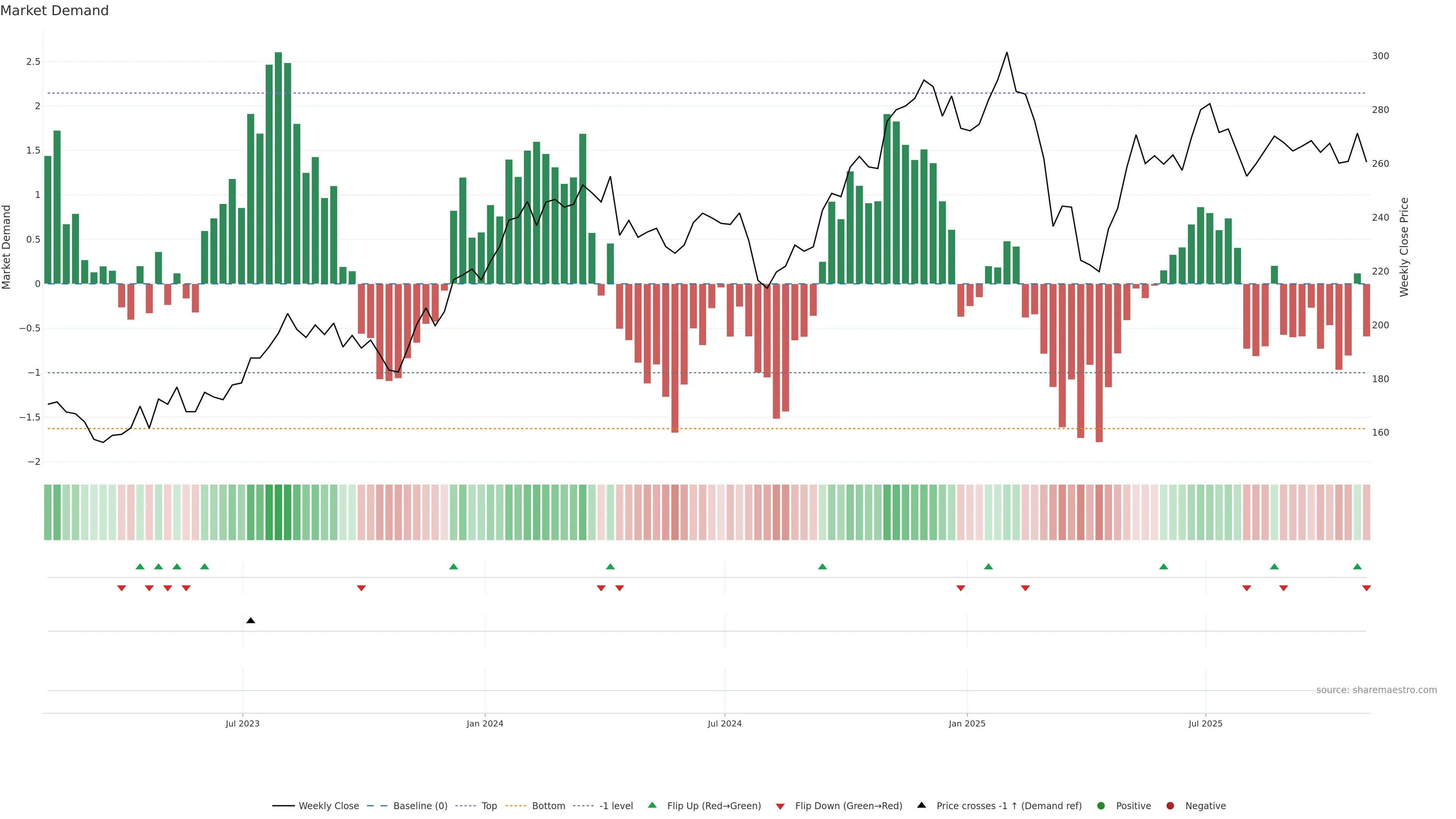1456x819 pixels.
Task: Click the green Positive legend dot
Action: pyautogui.click(x=1100, y=805)
